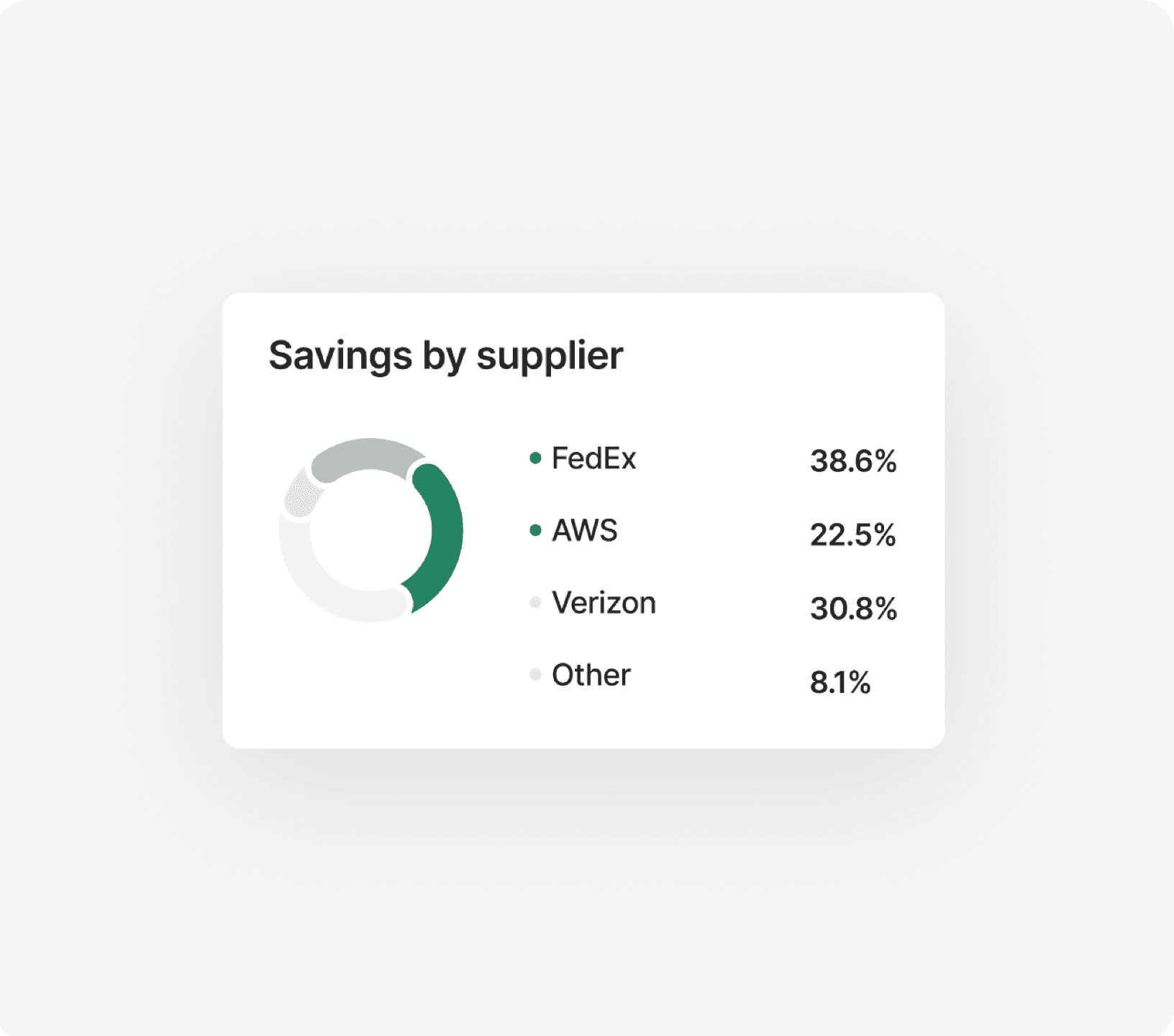Click the Verizon supplier label
Screen dimensions: 1174x1036
(x=604, y=603)
